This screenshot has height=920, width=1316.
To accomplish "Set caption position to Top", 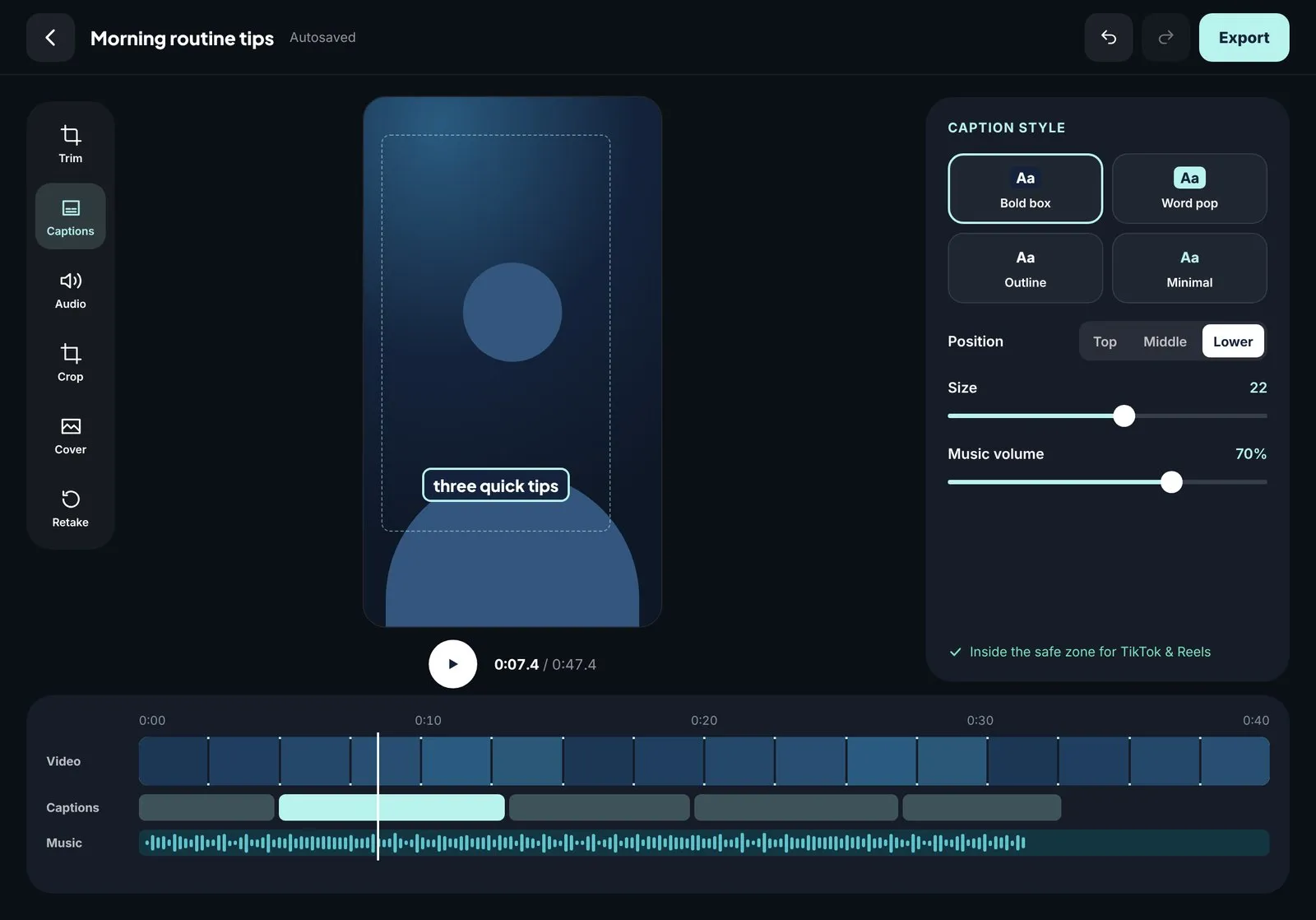I will point(1105,342).
